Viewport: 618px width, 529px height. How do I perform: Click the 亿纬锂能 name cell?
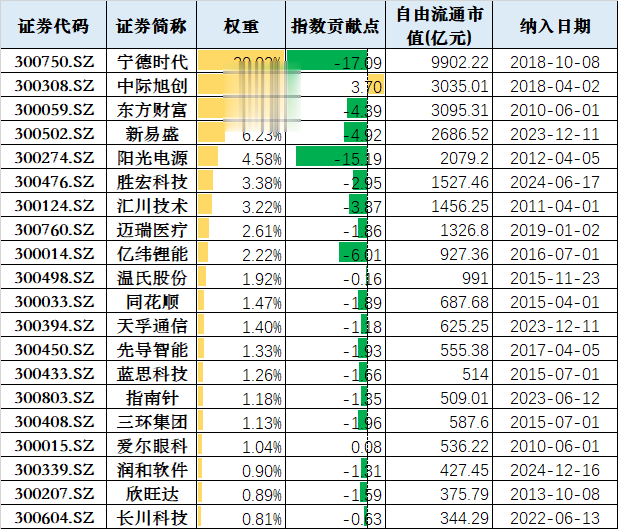click(152, 254)
